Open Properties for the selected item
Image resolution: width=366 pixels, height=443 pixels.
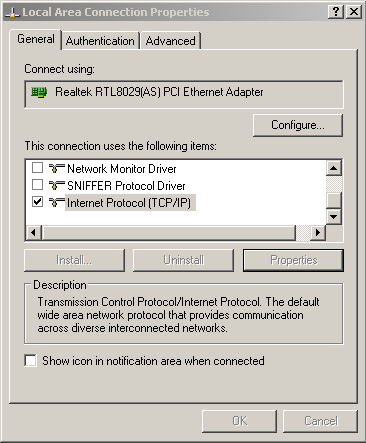(x=293, y=260)
